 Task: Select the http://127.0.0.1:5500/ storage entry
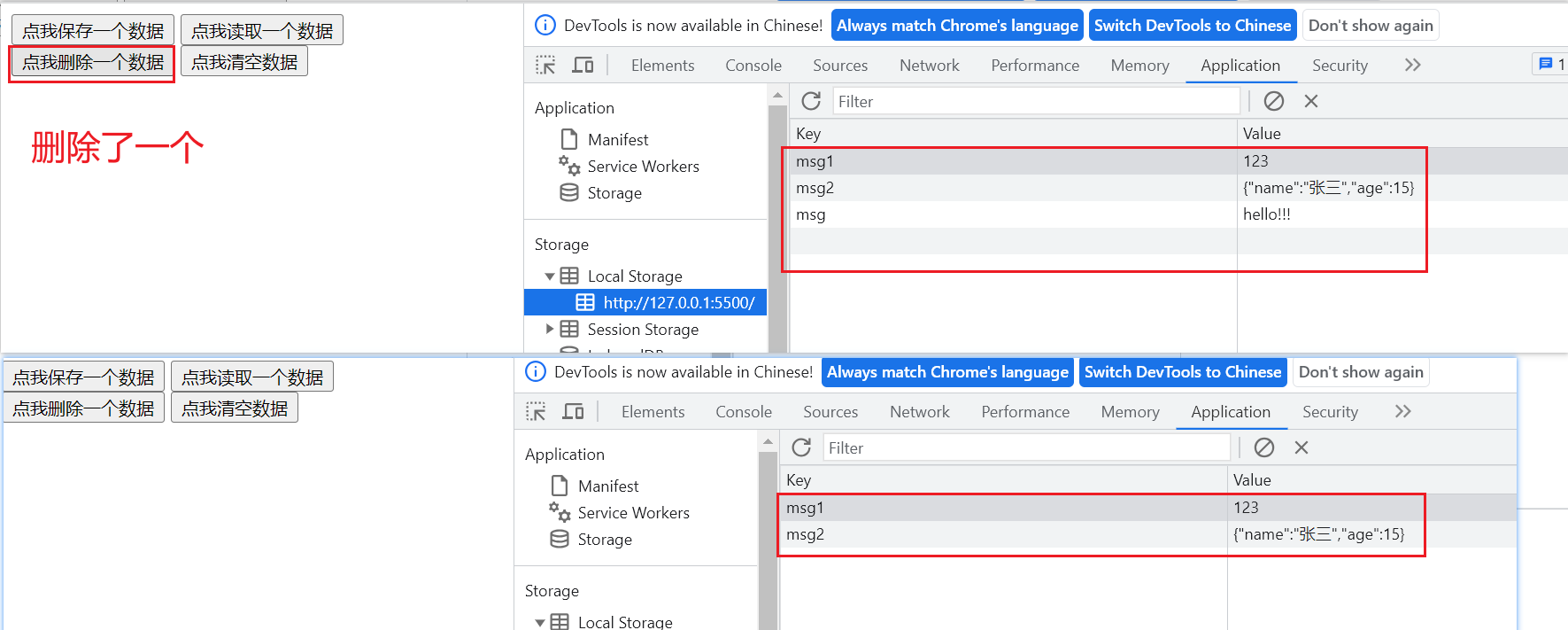(678, 302)
